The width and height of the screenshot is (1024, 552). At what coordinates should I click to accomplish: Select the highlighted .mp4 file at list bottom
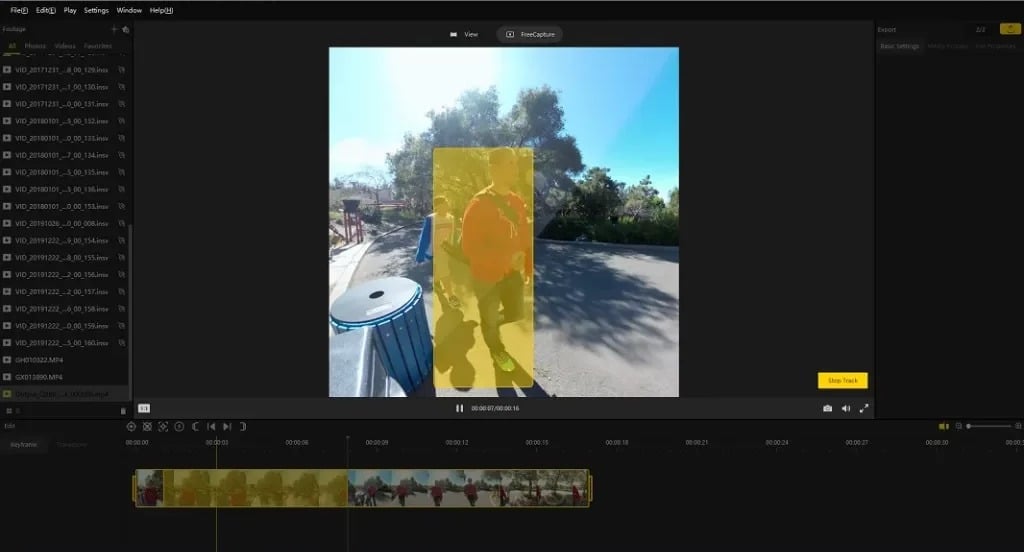(x=64, y=394)
